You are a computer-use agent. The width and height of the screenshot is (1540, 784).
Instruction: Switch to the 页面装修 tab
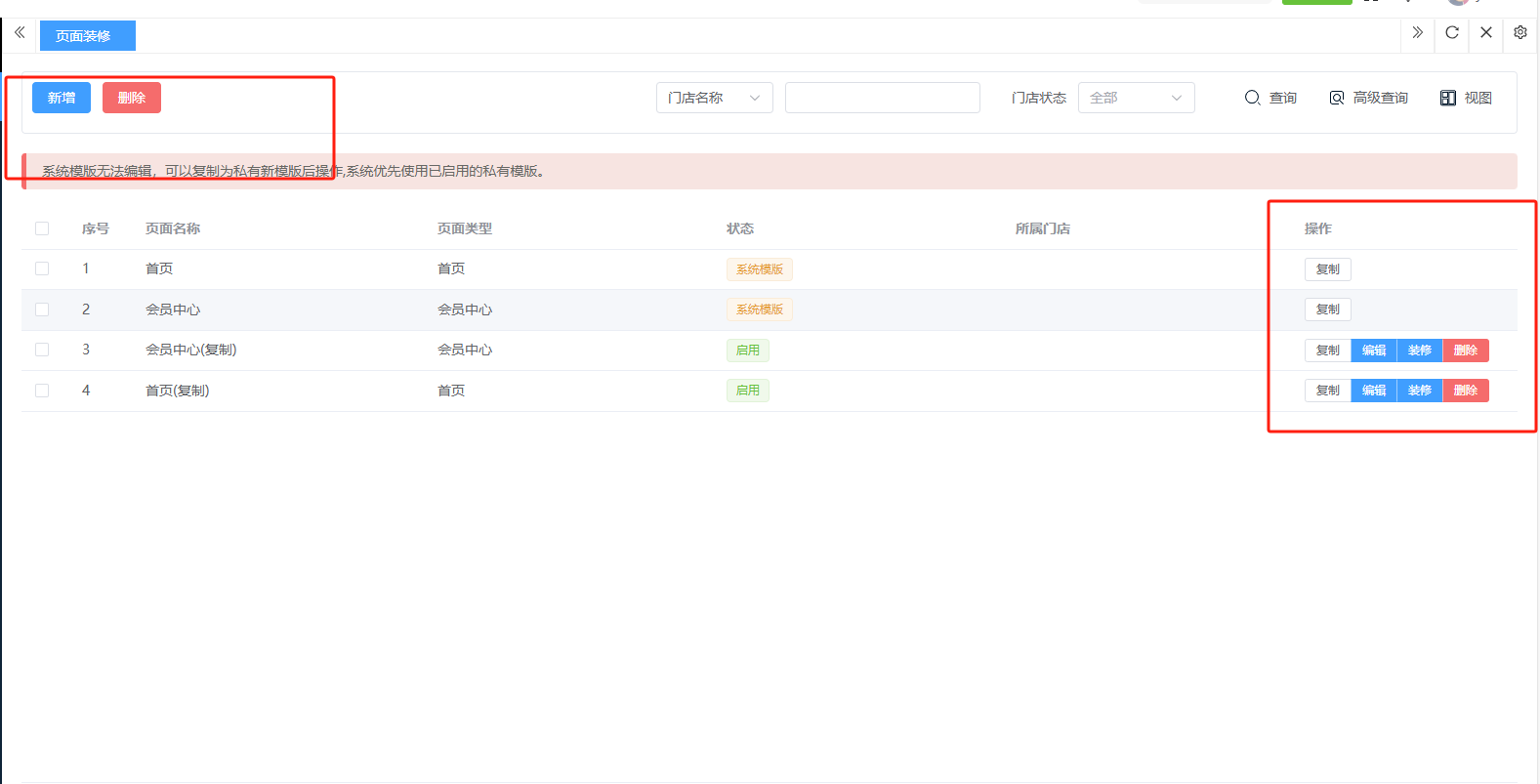(x=87, y=36)
